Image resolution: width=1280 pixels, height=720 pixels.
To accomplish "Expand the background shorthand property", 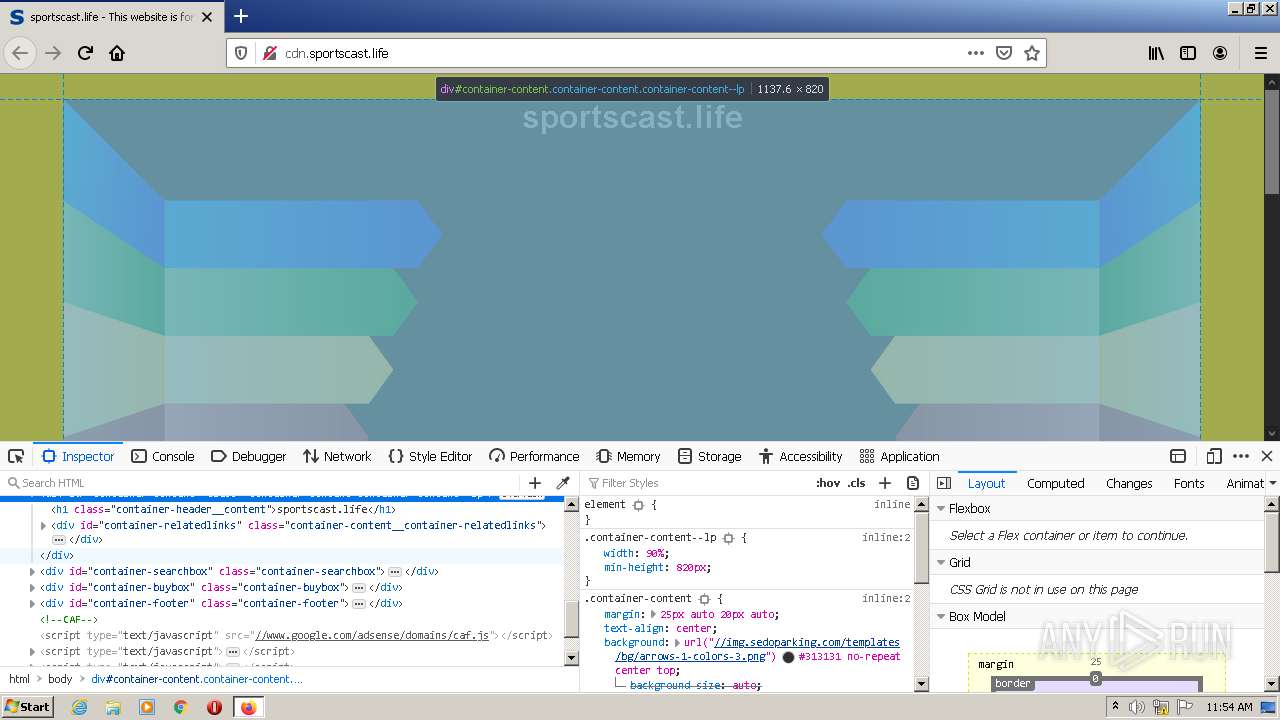I will pyautogui.click(x=677, y=643).
